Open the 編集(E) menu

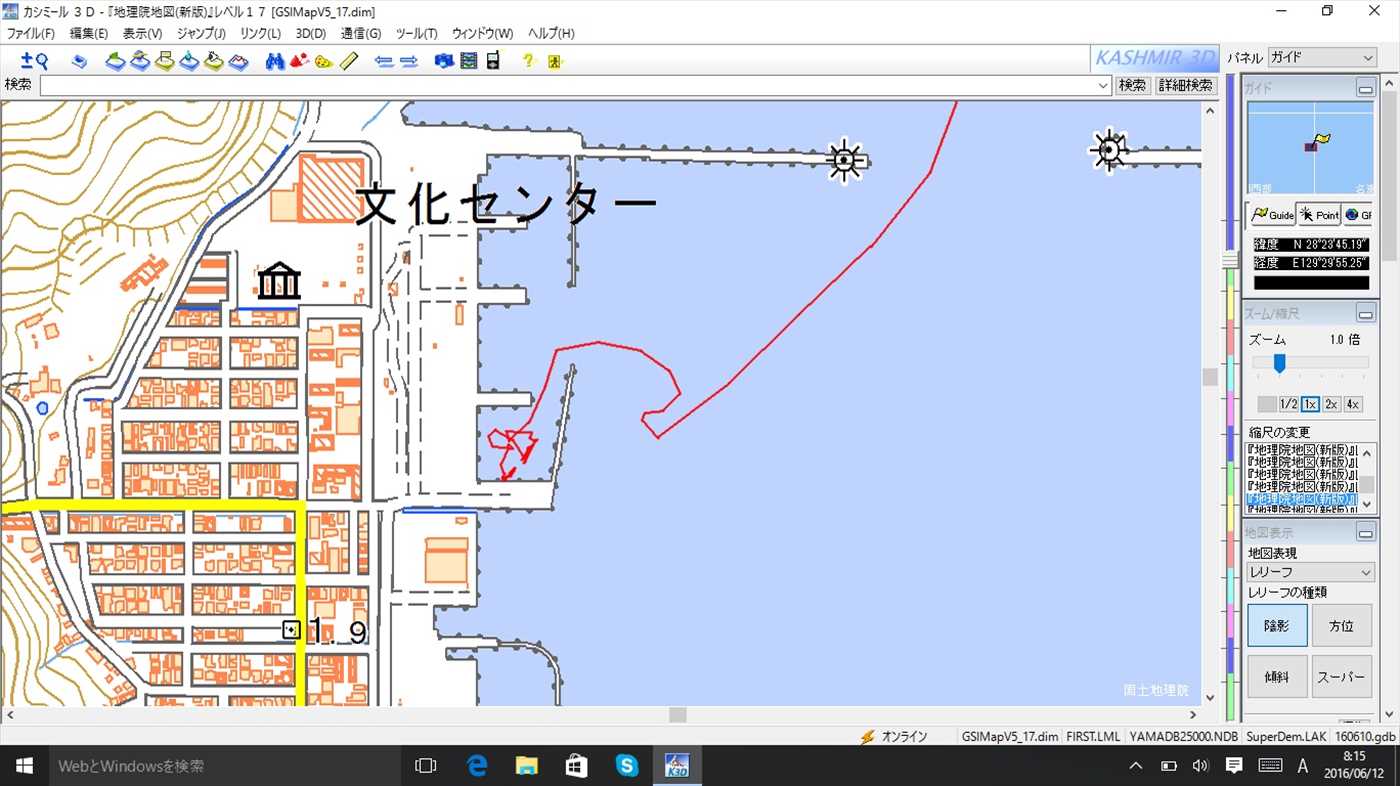[x=89, y=33]
